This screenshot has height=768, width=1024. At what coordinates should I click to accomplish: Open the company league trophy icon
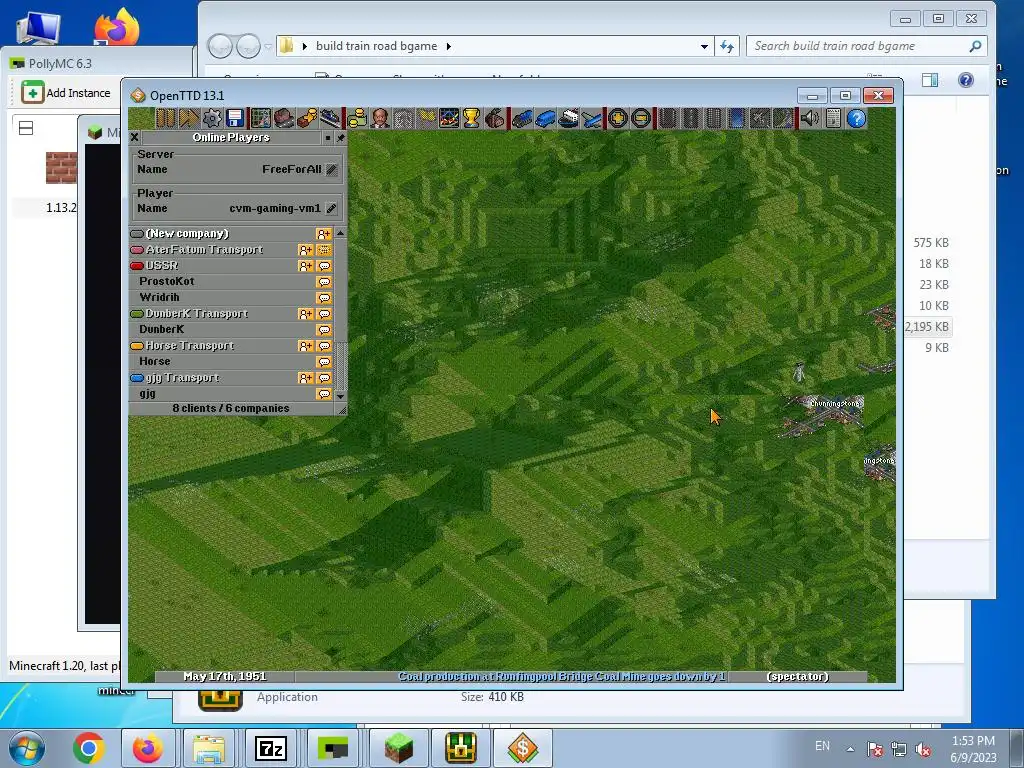[472, 118]
